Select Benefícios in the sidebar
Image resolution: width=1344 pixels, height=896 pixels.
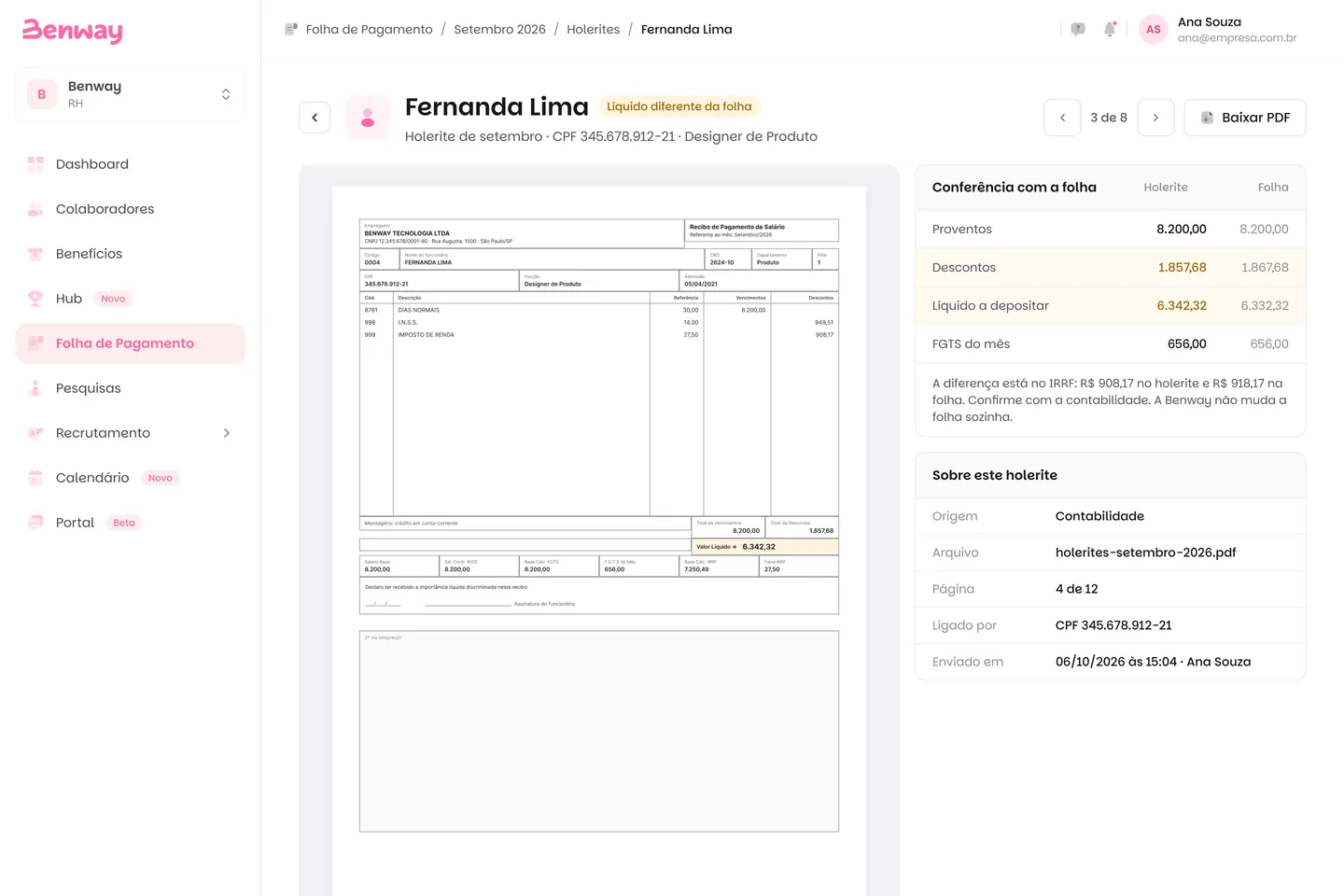coord(130,254)
